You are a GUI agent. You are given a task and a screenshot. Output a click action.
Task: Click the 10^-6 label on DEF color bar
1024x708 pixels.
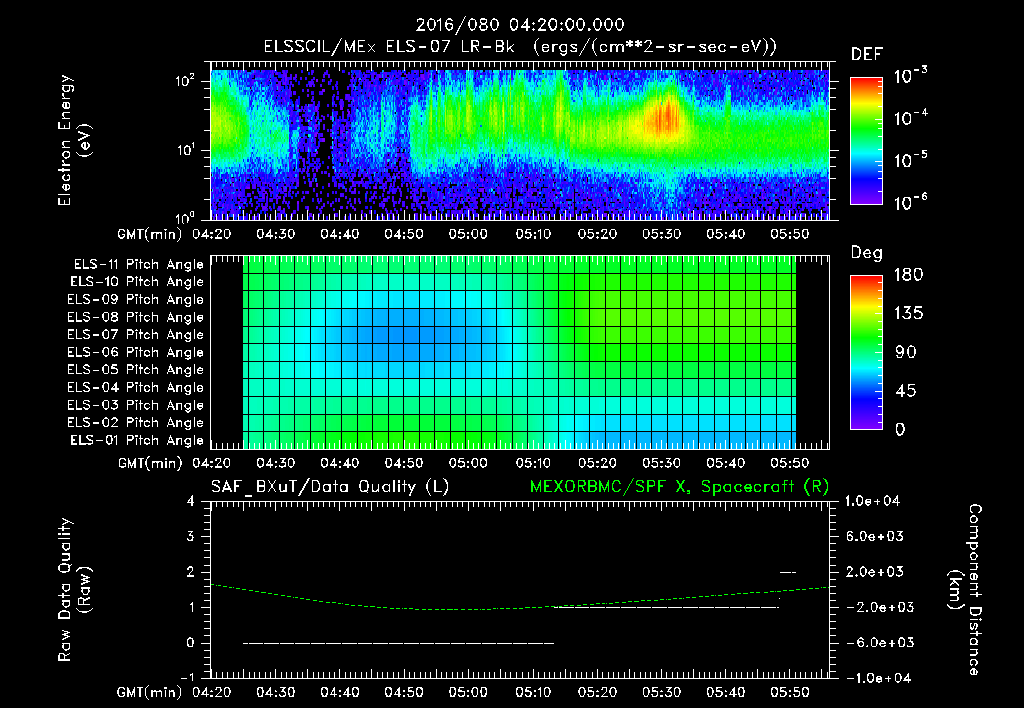(910, 202)
